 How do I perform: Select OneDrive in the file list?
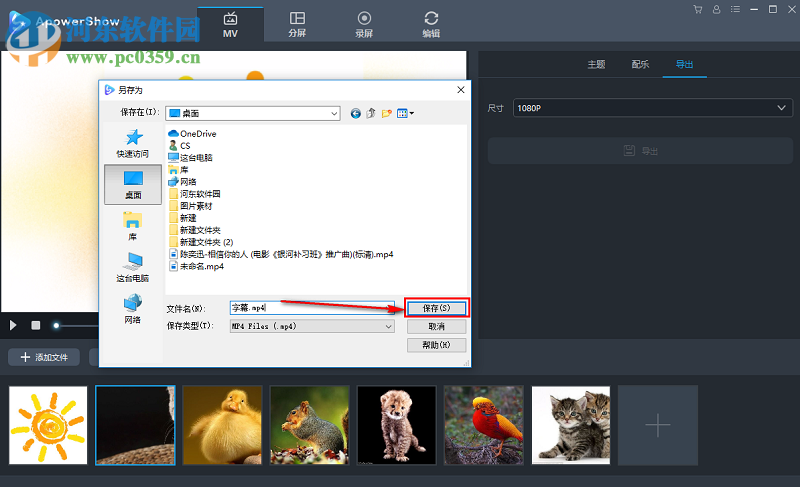pos(192,134)
